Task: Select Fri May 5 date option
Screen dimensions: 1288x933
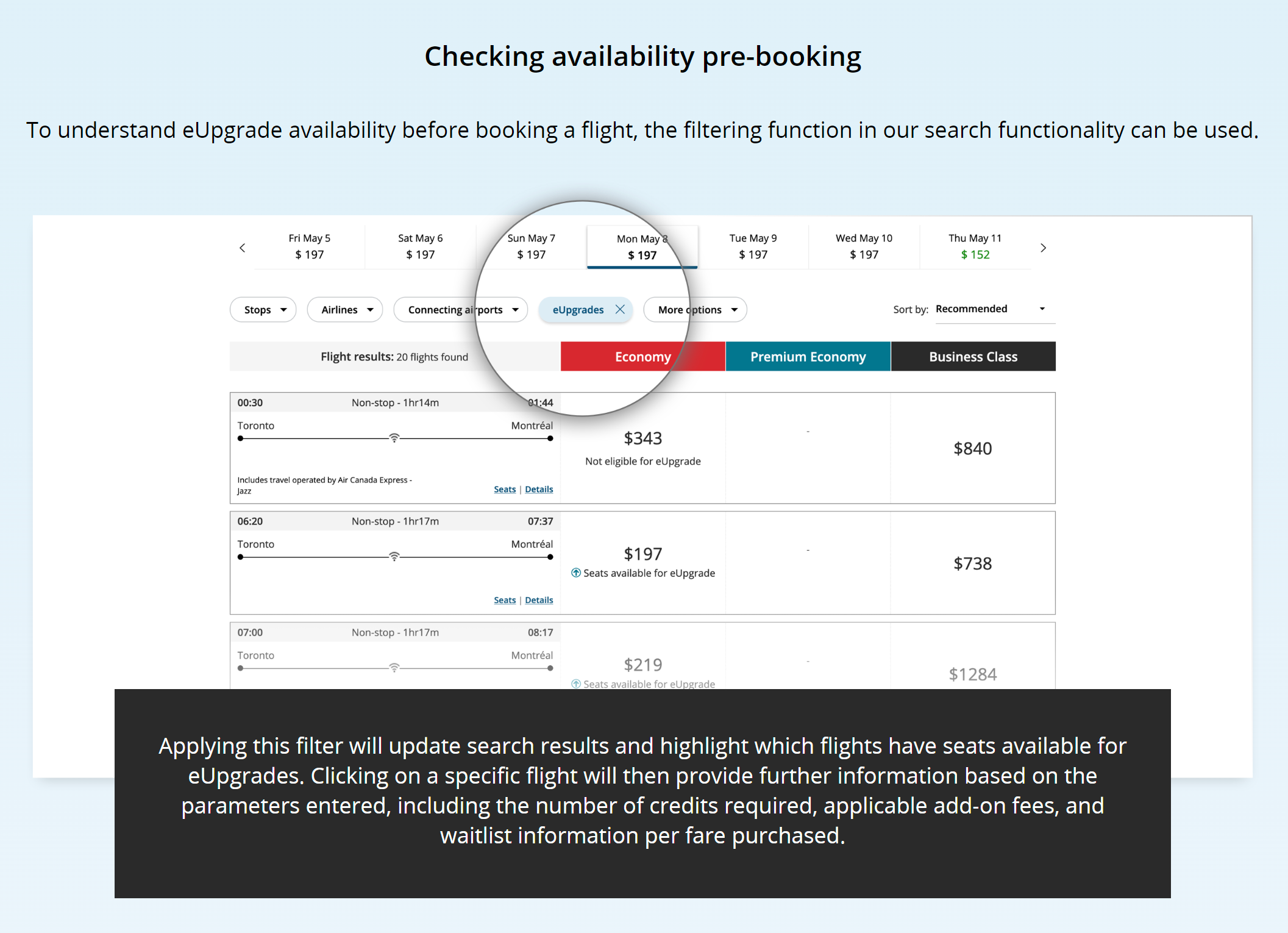Action: 310,246
